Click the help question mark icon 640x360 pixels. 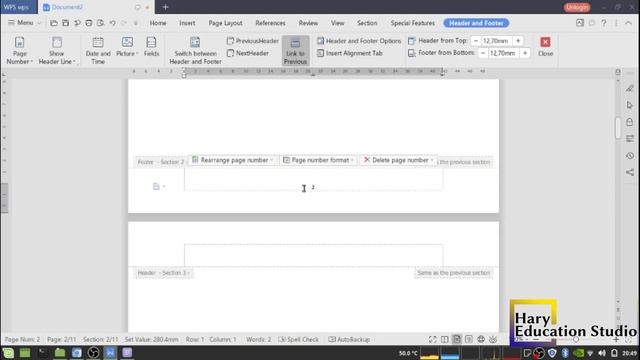604,23
